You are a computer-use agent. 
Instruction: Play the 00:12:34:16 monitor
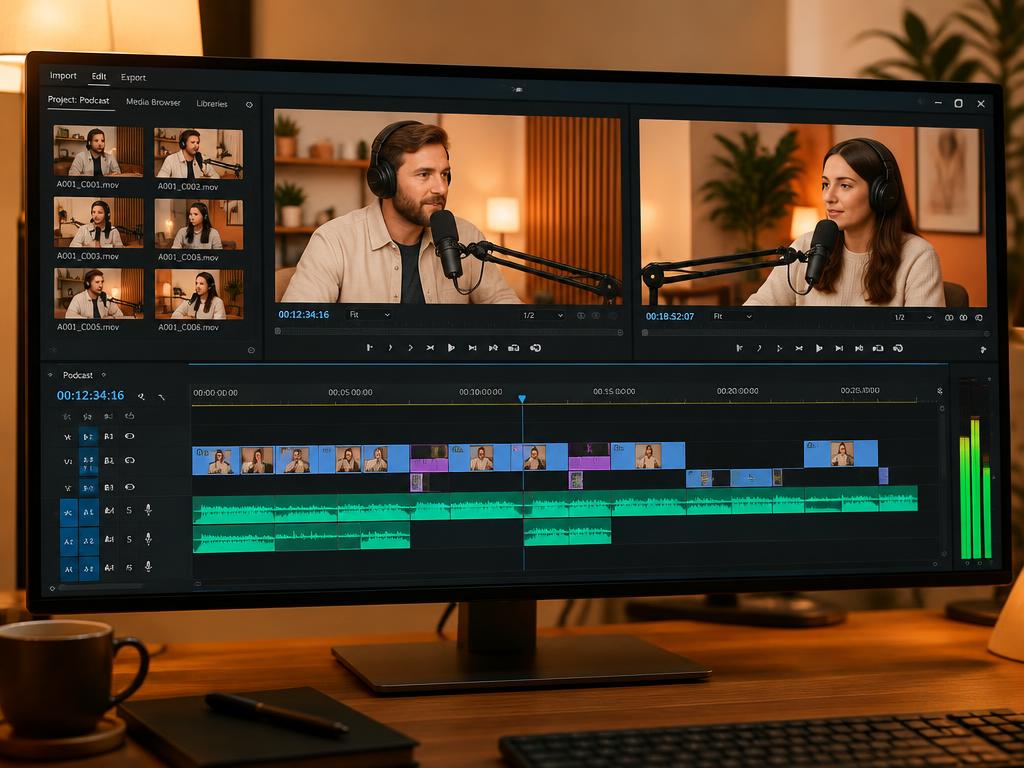click(451, 348)
